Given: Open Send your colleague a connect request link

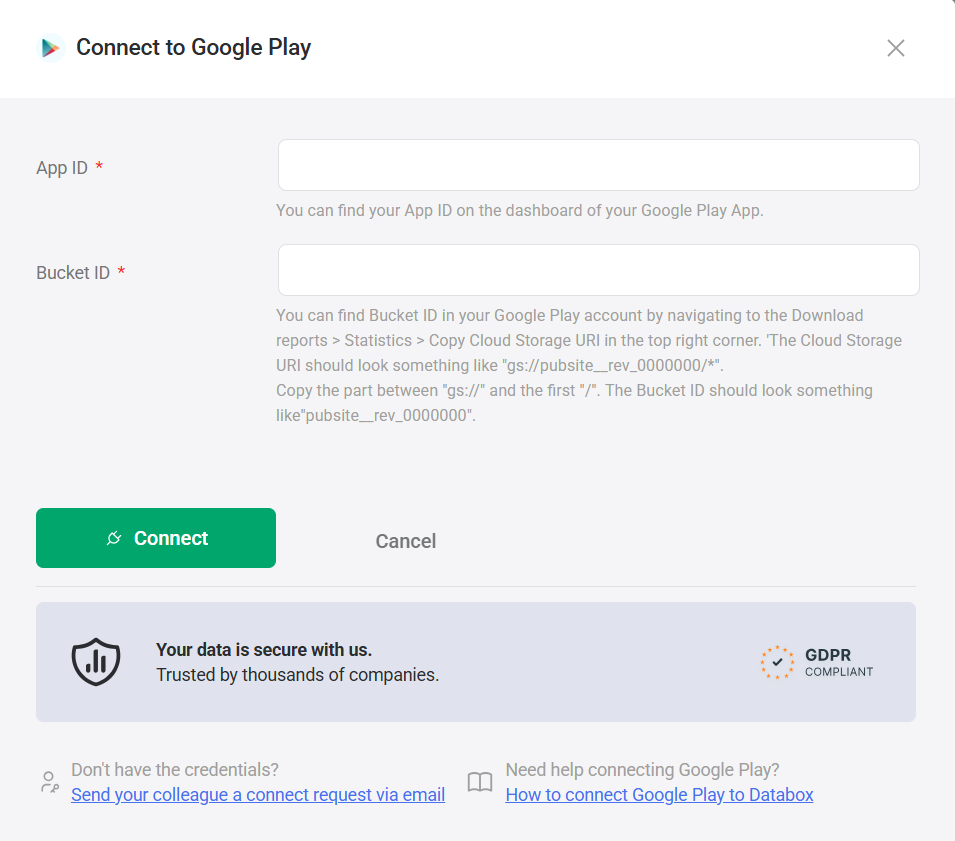Looking at the screenshot, I should click(x=258, y=795).
